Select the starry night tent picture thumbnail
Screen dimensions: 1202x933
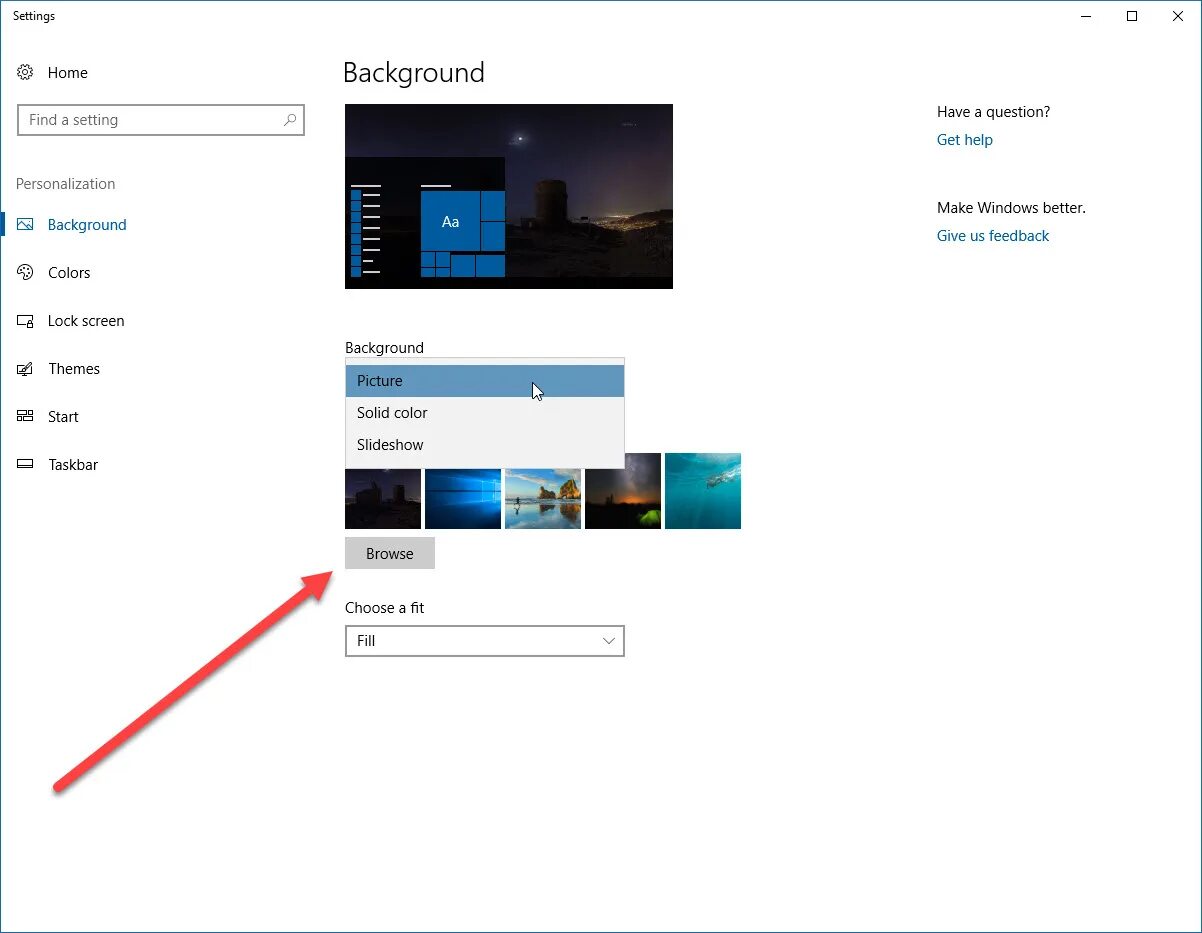(623, 491)
